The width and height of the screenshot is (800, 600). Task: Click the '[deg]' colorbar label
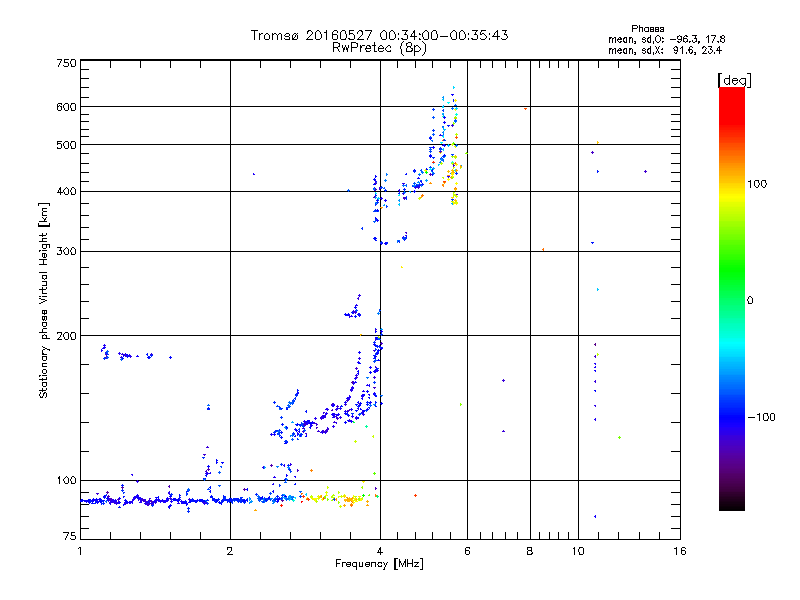click(x=734, y=80)
